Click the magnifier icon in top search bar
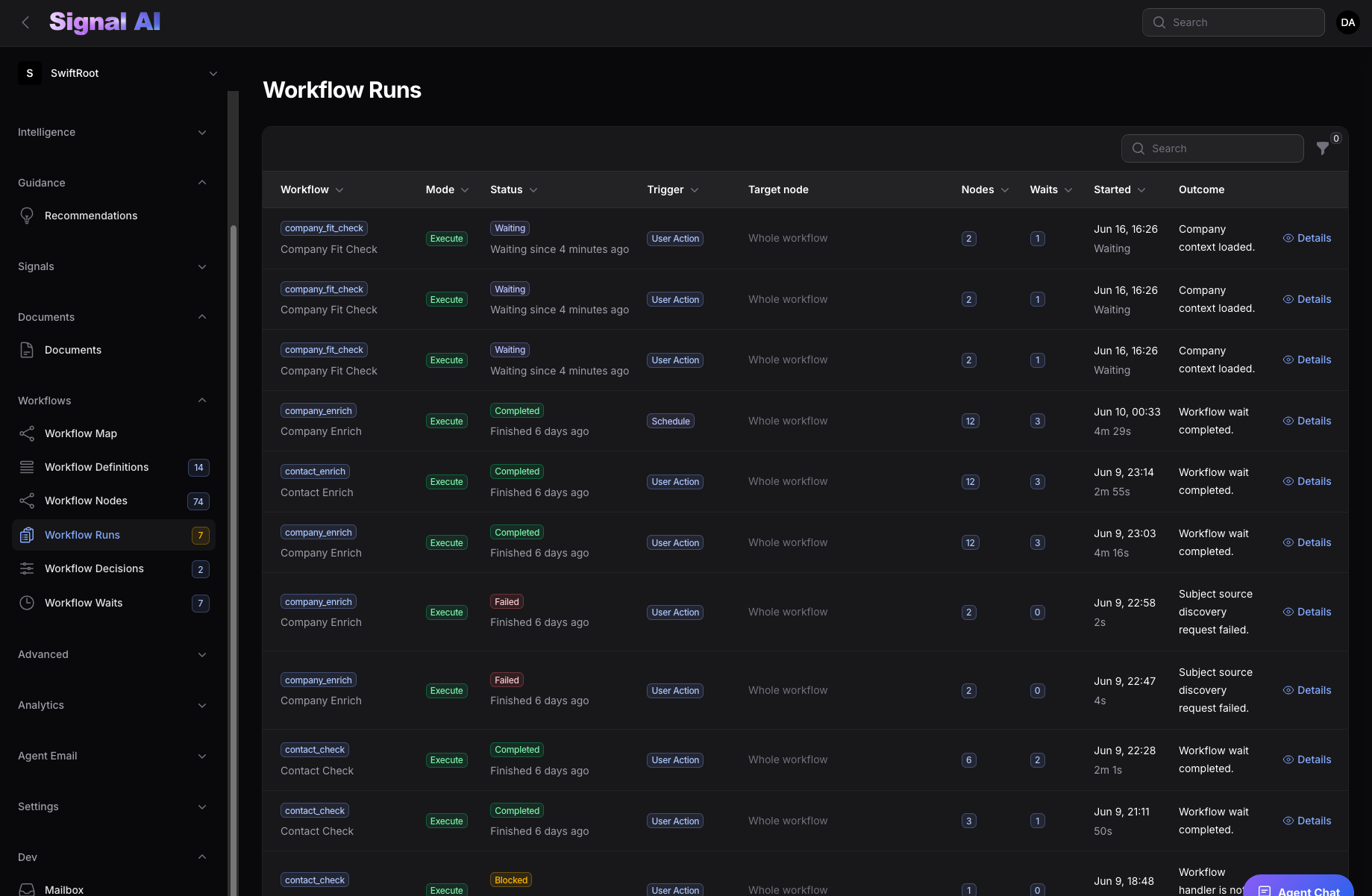This screenshot has width=1372, height=896. [1159, 22]
